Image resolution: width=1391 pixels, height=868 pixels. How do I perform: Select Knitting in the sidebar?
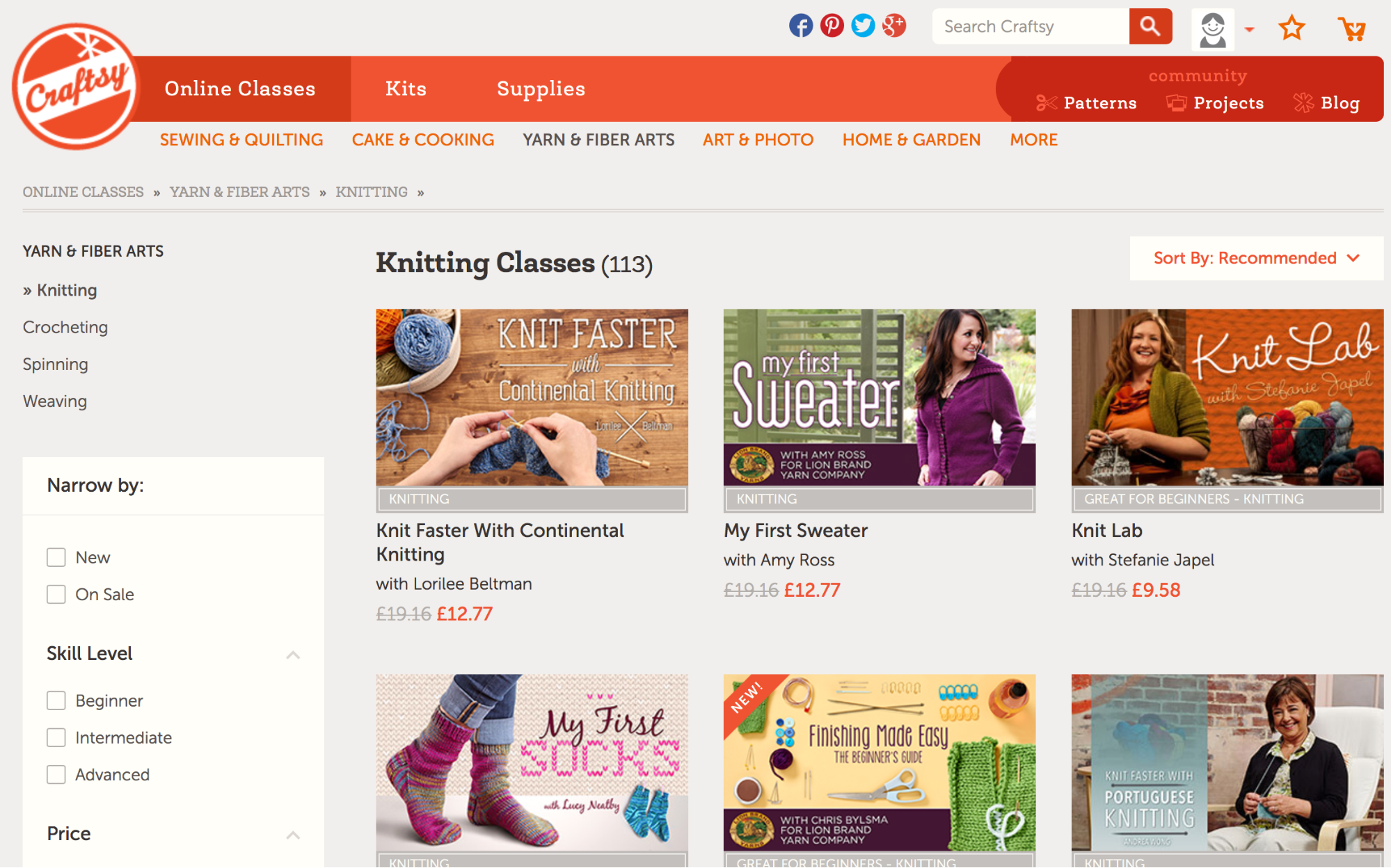pyautogui.click(x=67, y=290)
